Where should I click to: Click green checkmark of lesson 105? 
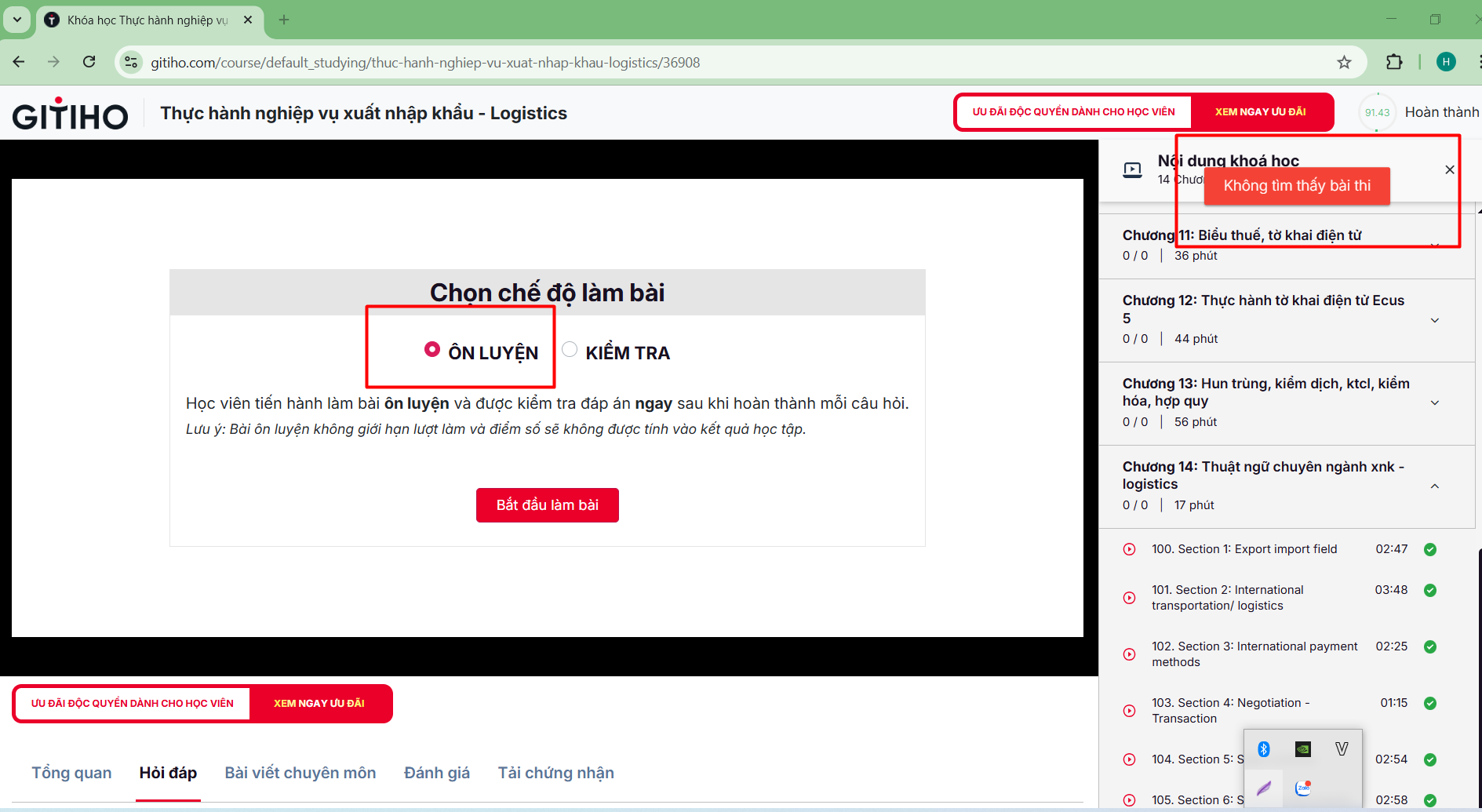(1430, 800)
